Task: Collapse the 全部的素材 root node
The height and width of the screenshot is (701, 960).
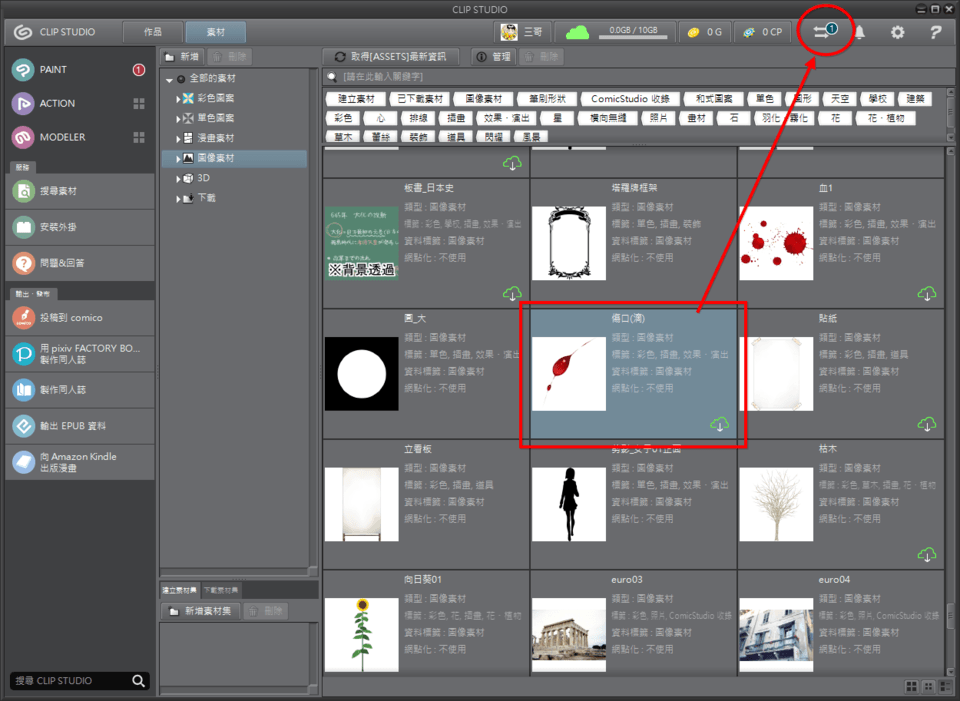Action: point(169,79)
